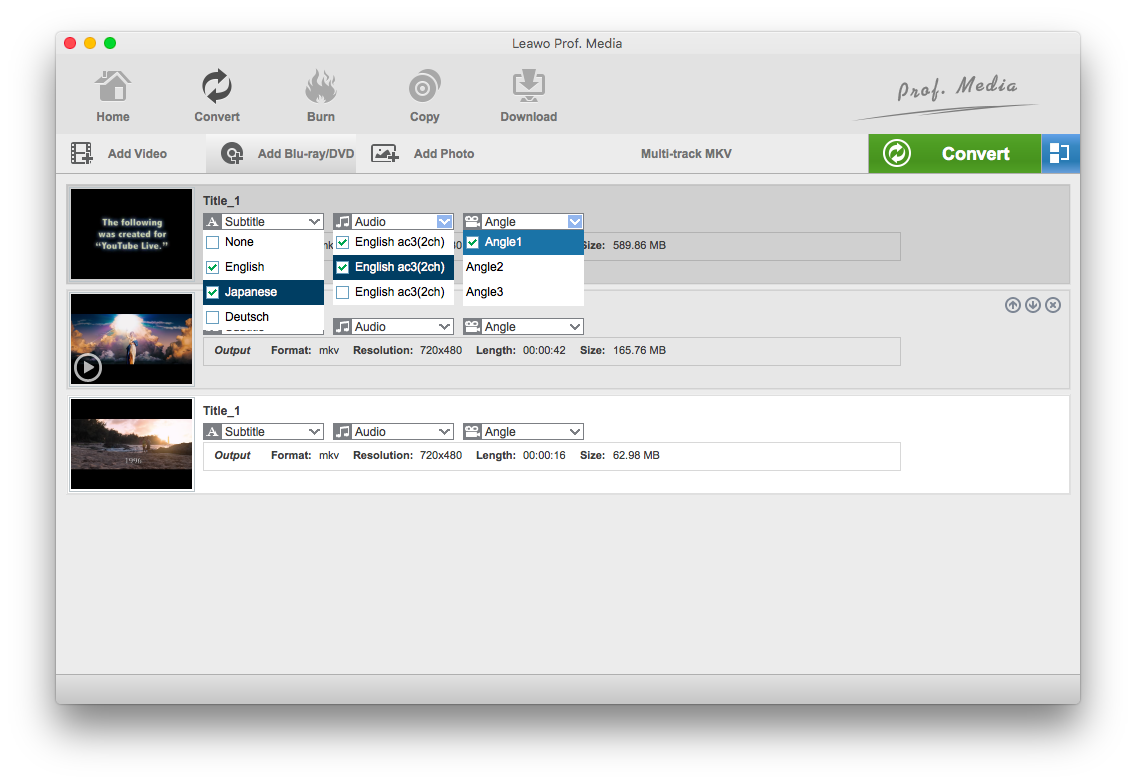Expand the third title's Subtitle dropdown
Viewport: 1136px width, 784px height.
click(314, 432)
